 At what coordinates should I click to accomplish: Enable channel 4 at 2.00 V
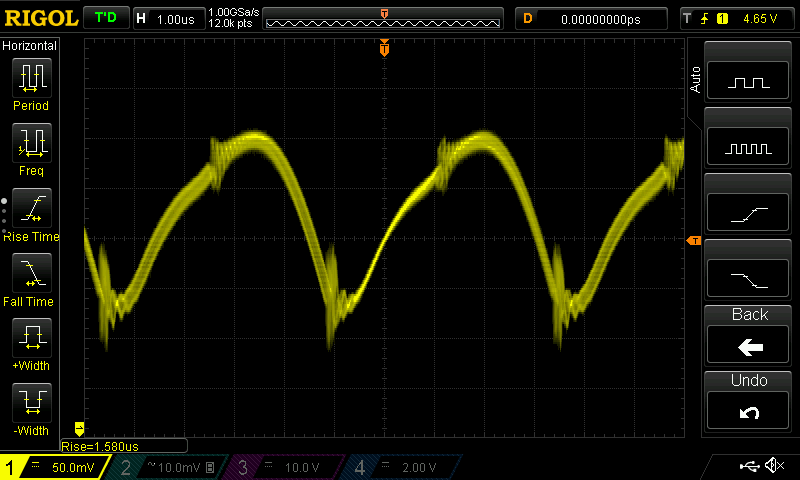coord(403,467)
